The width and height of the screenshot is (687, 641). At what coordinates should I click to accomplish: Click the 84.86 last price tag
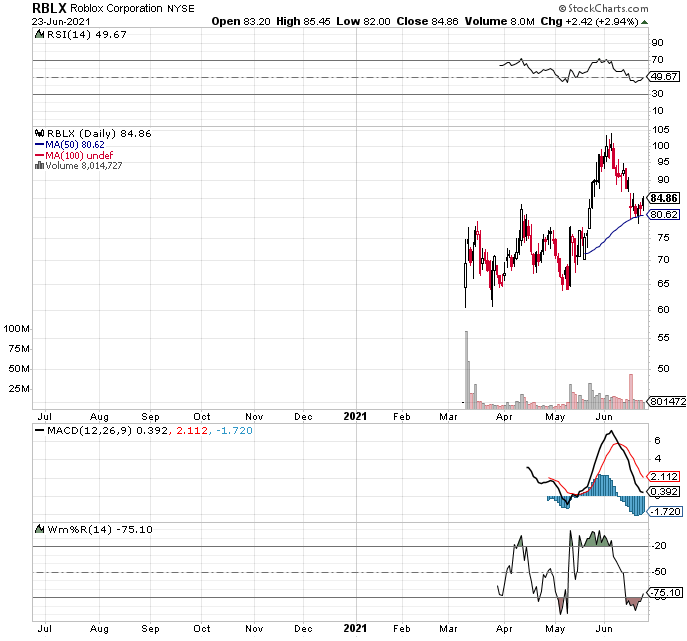pyautogui.click(x=664, y=198)
